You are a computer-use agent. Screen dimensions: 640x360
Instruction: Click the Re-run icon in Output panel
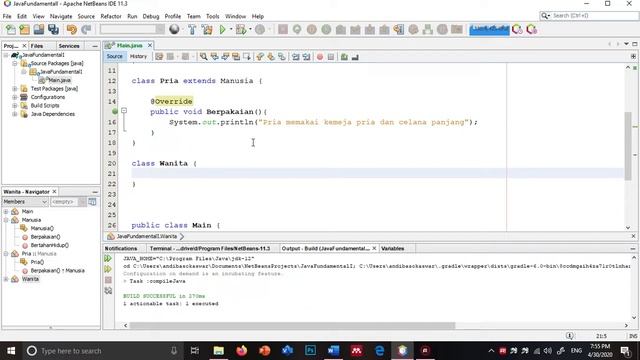tap(108, 258)
